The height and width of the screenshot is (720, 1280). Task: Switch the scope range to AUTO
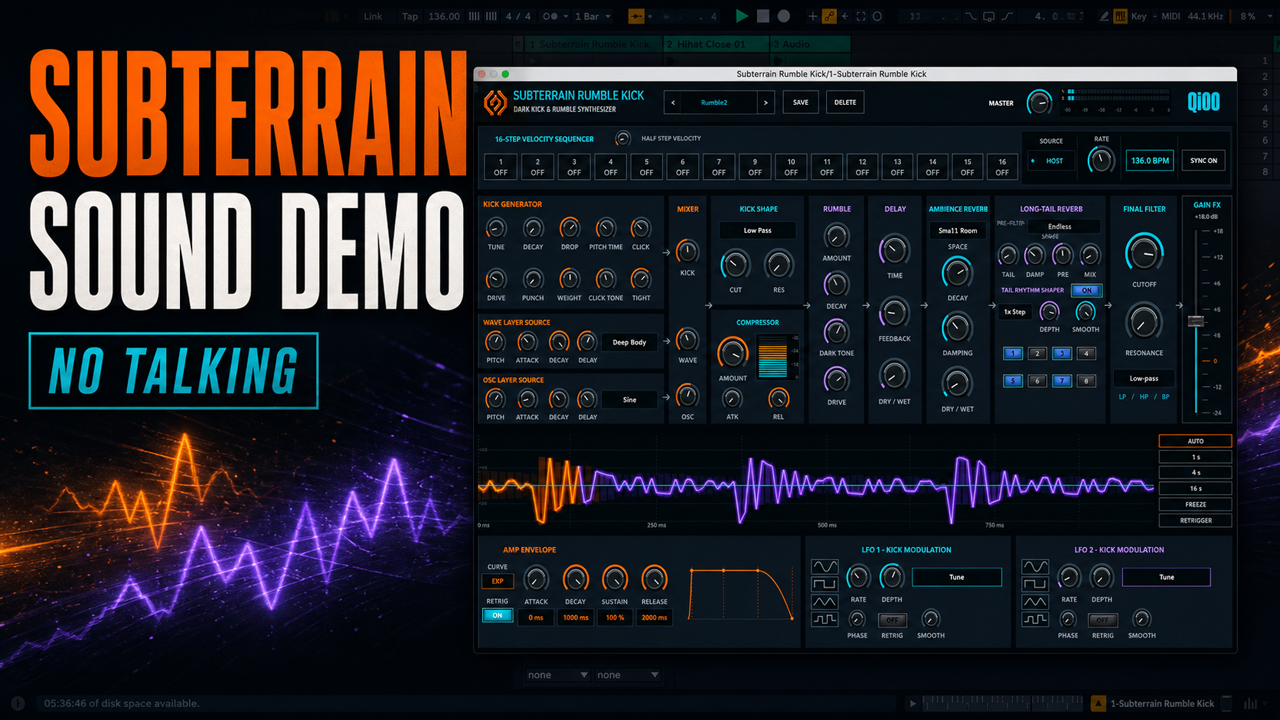click(x=1196, y=441)
